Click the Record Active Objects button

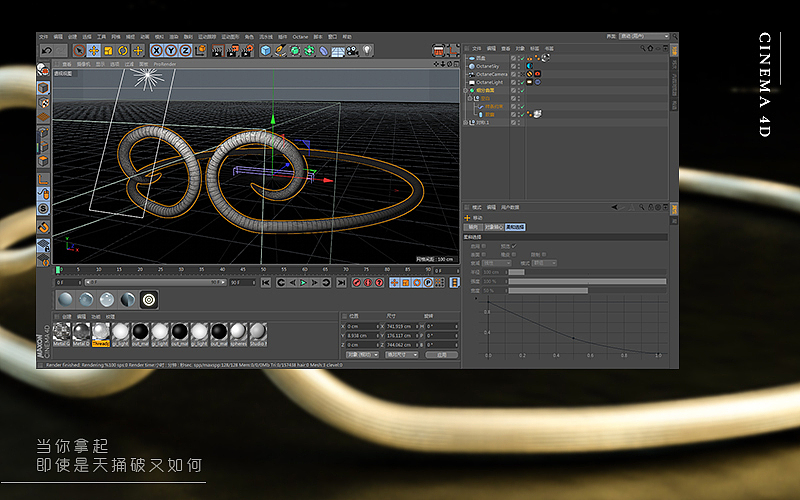357,282
